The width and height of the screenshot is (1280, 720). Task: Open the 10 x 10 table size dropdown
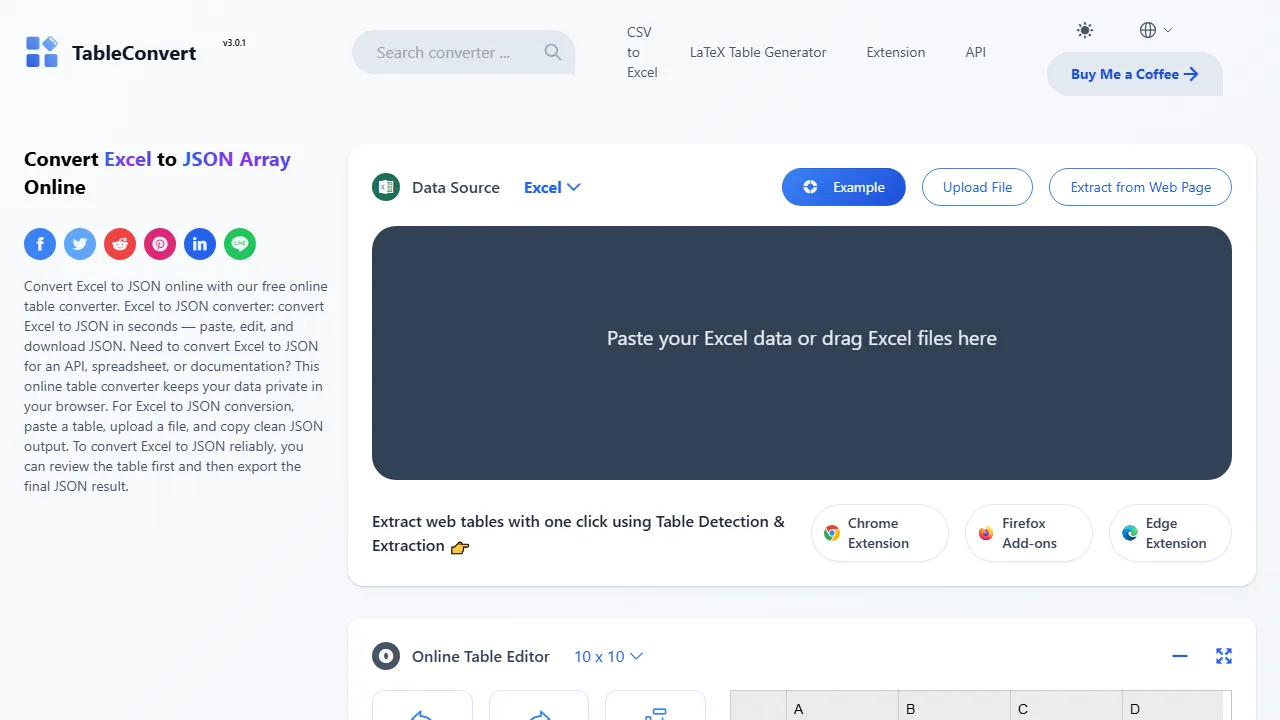click(x=608, y=656)
